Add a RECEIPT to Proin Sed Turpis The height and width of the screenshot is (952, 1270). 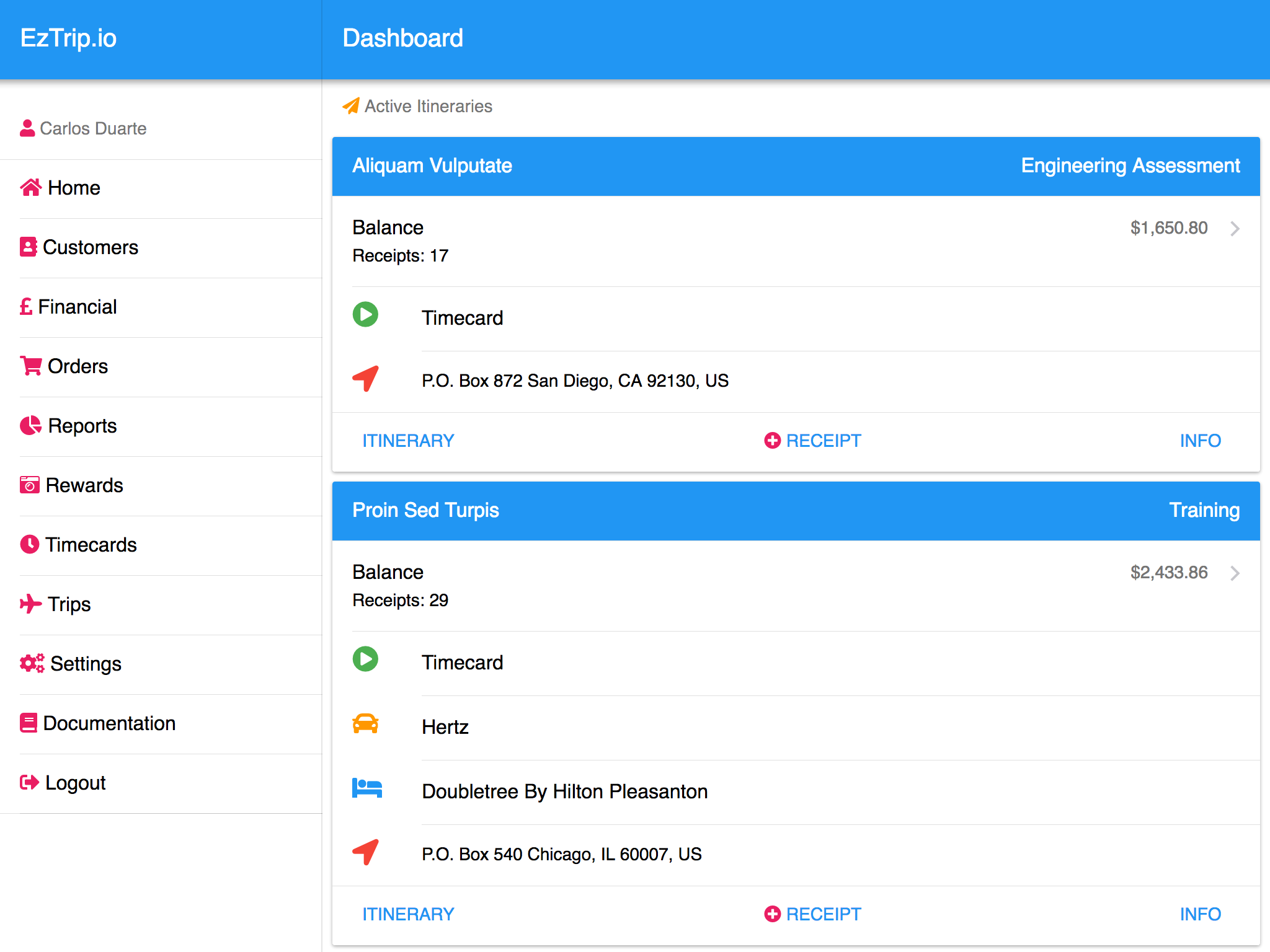point(812,914)
